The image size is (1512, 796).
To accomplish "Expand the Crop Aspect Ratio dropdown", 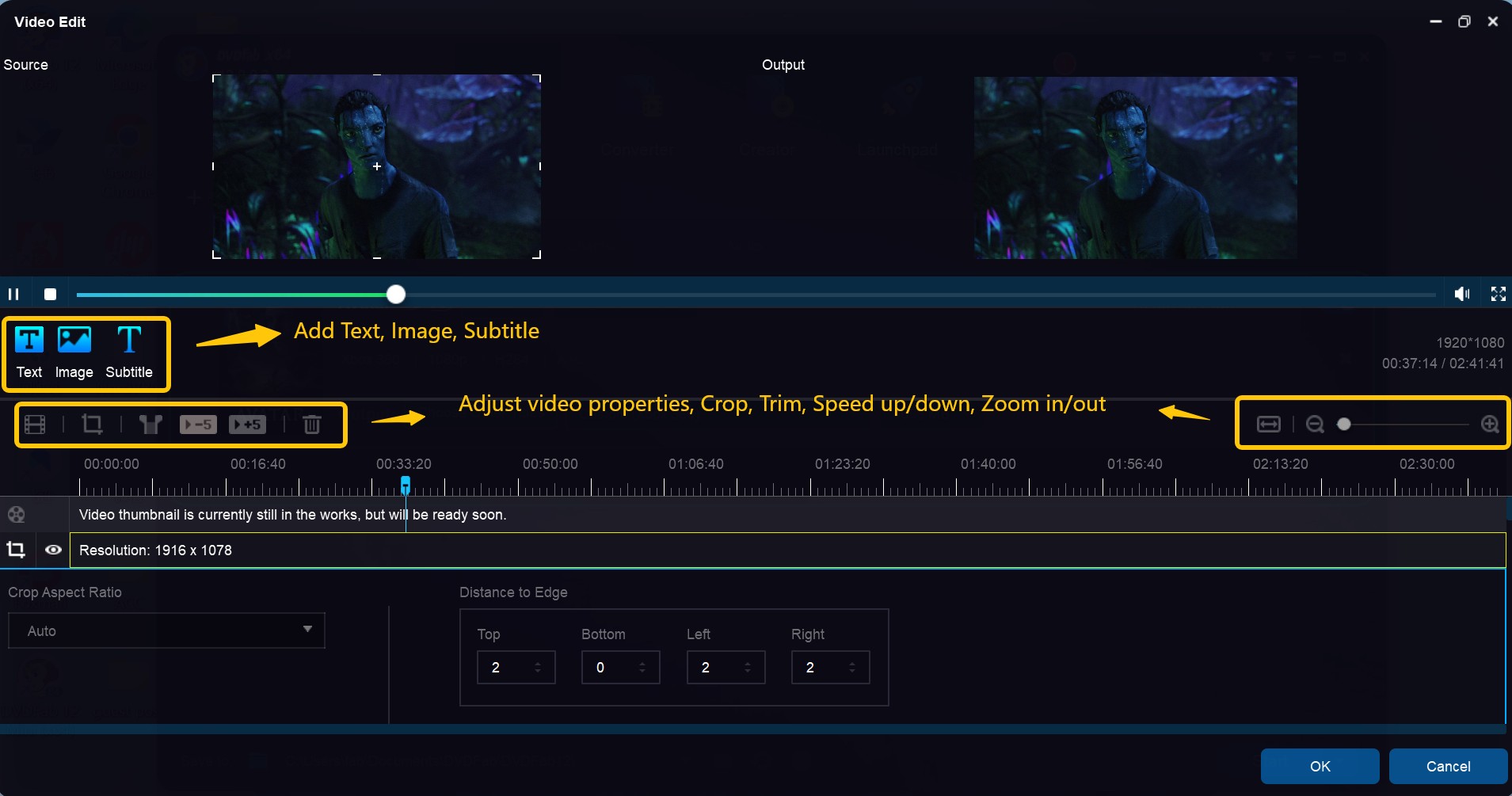I will (307, 630).
